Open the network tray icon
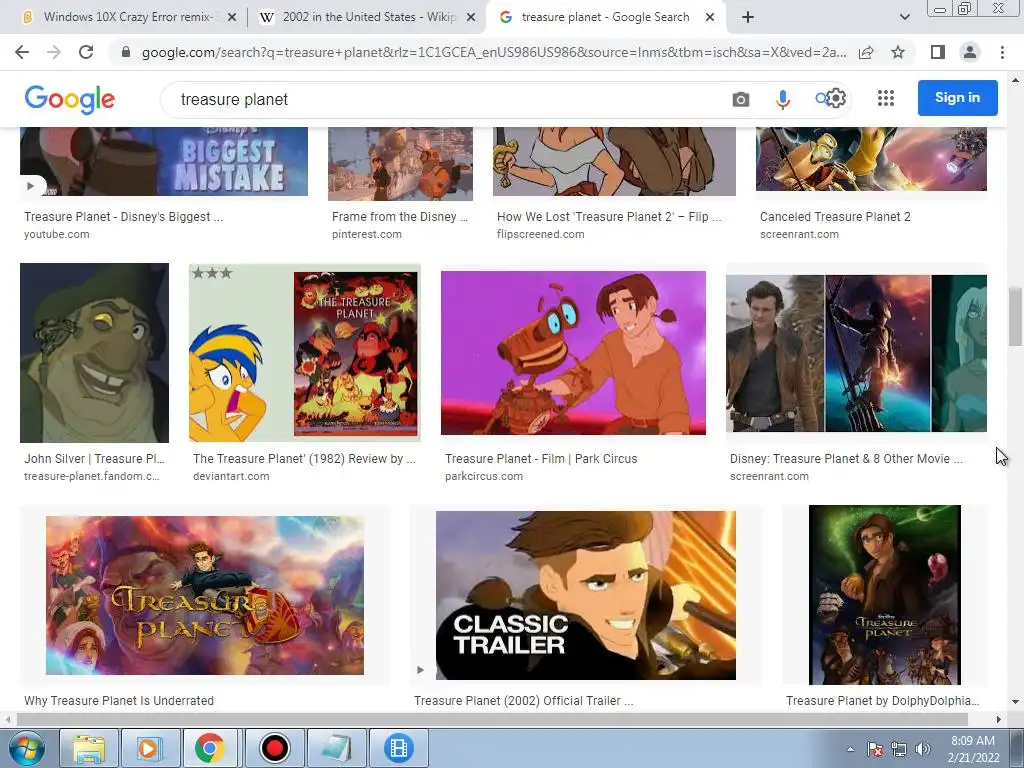This screenshot has height=768, width=1024. [899, 749]
